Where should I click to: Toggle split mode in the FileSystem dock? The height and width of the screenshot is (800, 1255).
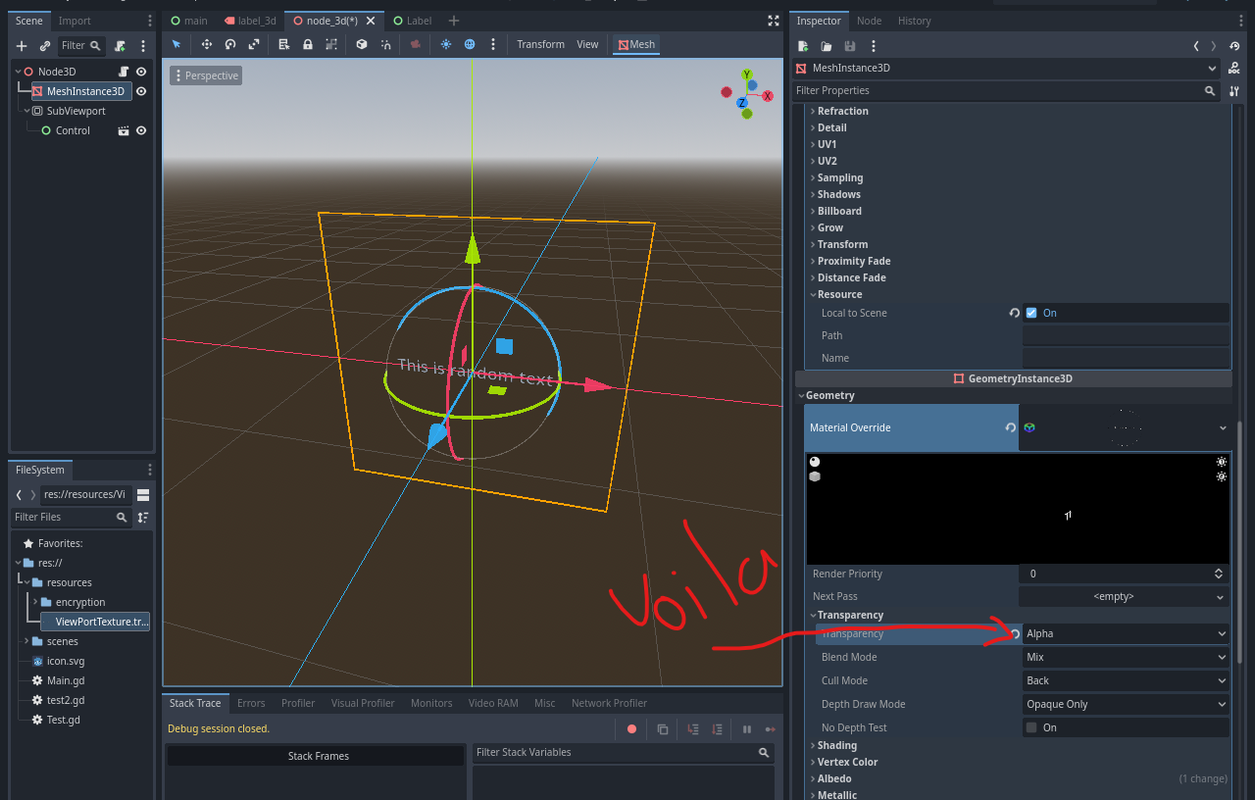click(x=143, y=495)
